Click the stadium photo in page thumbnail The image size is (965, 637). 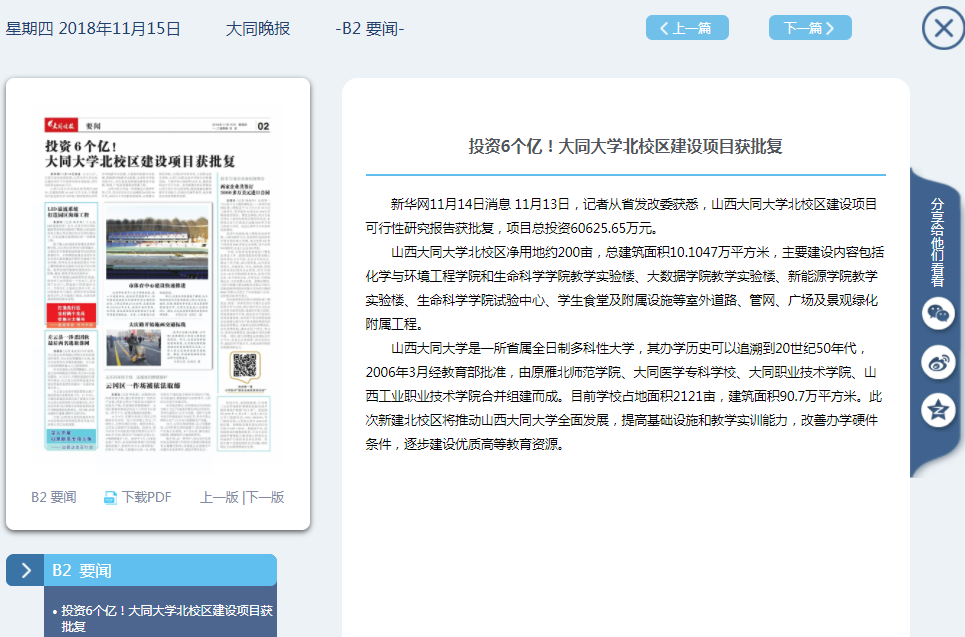pos(157,242)
